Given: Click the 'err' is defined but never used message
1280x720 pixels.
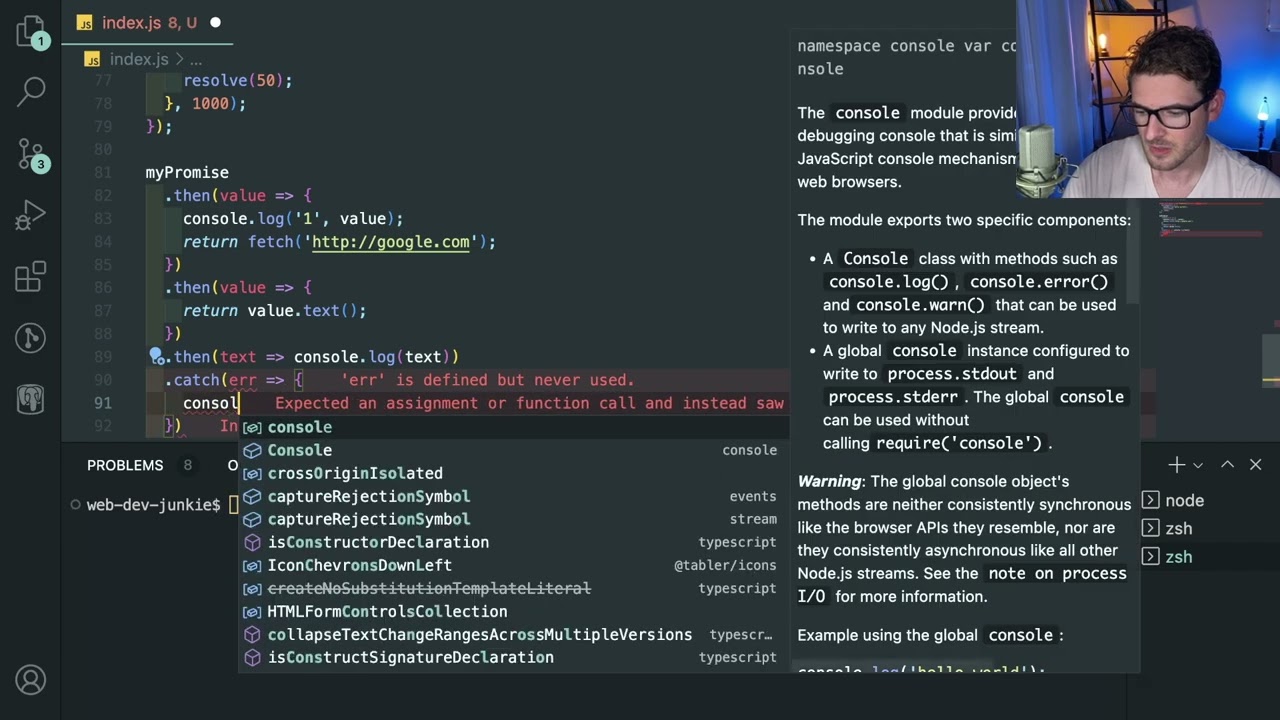Looking at the screenshot, I should (x=488, y=380).
